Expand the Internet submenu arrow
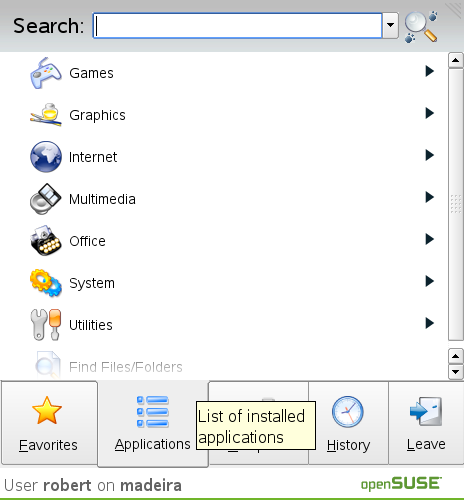The width and height of the screenshot is (464, 500). point(429,155)
